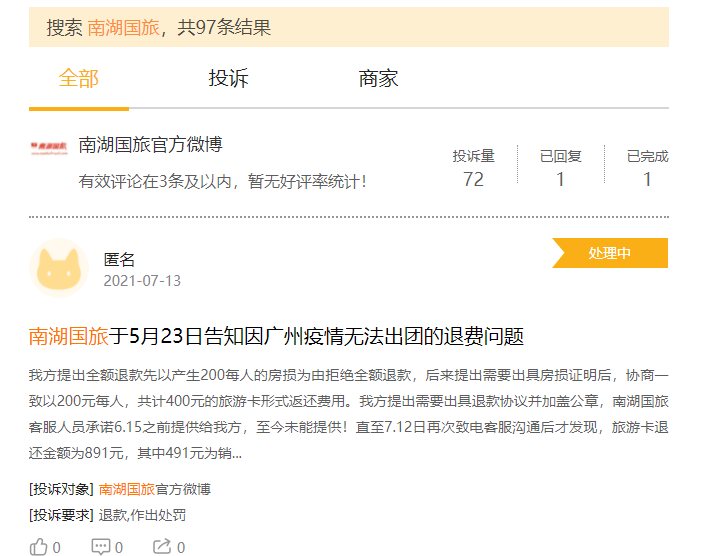Click 南湖国旅官方微博 complaint target link

[x=154, y=489]
